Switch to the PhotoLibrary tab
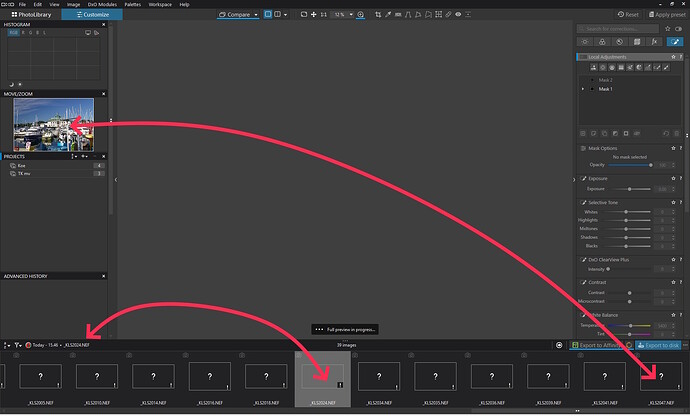Screen dimensions: 690x416 pos(31,15)
